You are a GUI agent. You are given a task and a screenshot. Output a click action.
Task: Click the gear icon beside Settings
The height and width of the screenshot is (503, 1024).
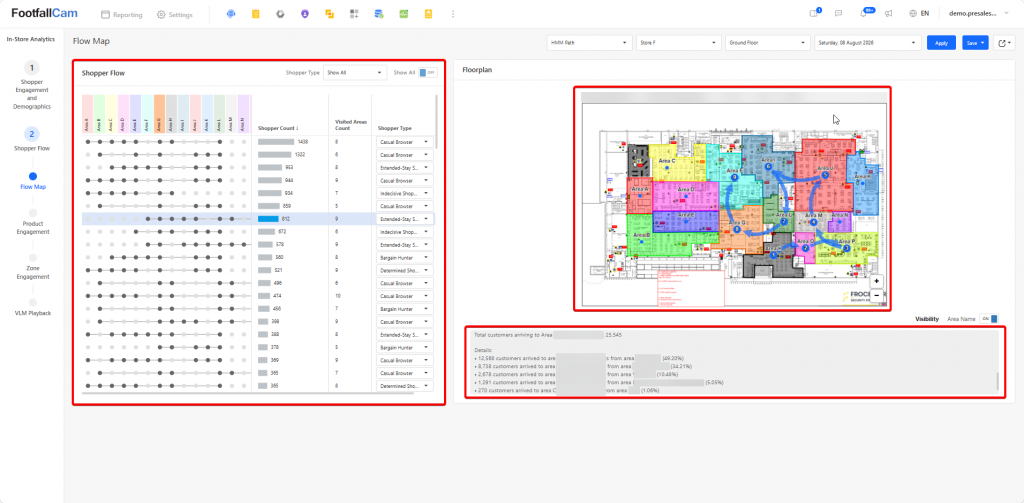coord(161,14)
